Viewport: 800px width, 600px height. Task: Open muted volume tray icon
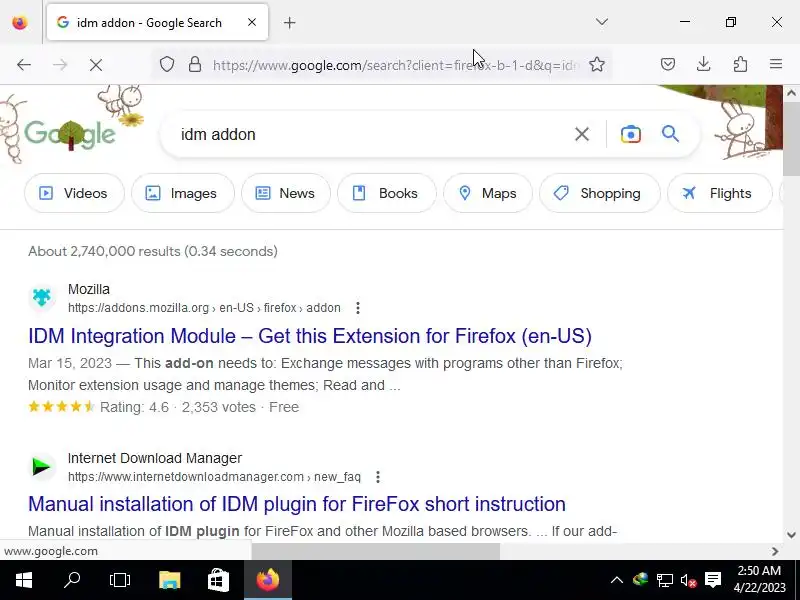click(688, 580)
